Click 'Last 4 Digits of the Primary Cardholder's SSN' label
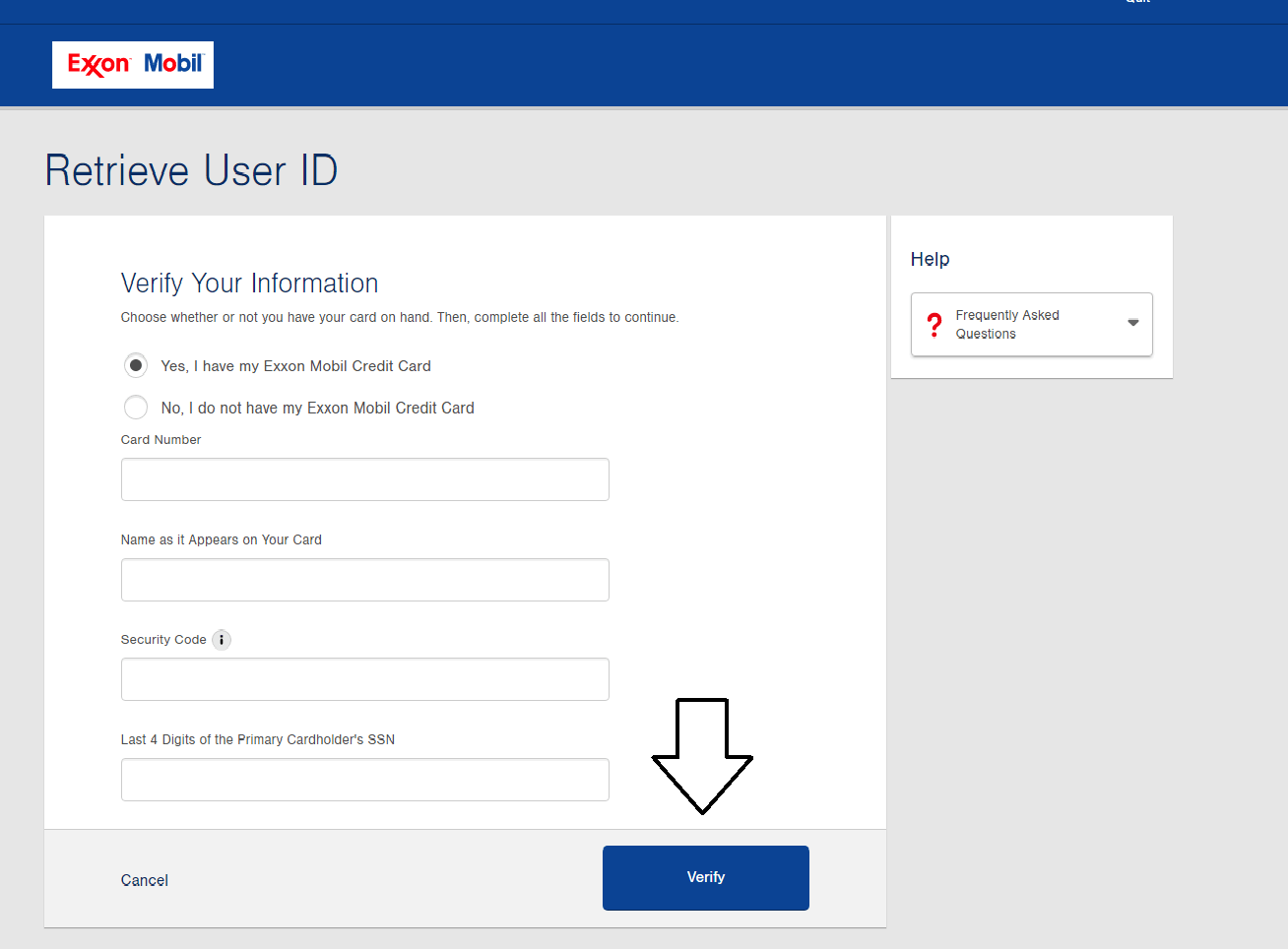The image size is (1288, 949). [258, 739]
